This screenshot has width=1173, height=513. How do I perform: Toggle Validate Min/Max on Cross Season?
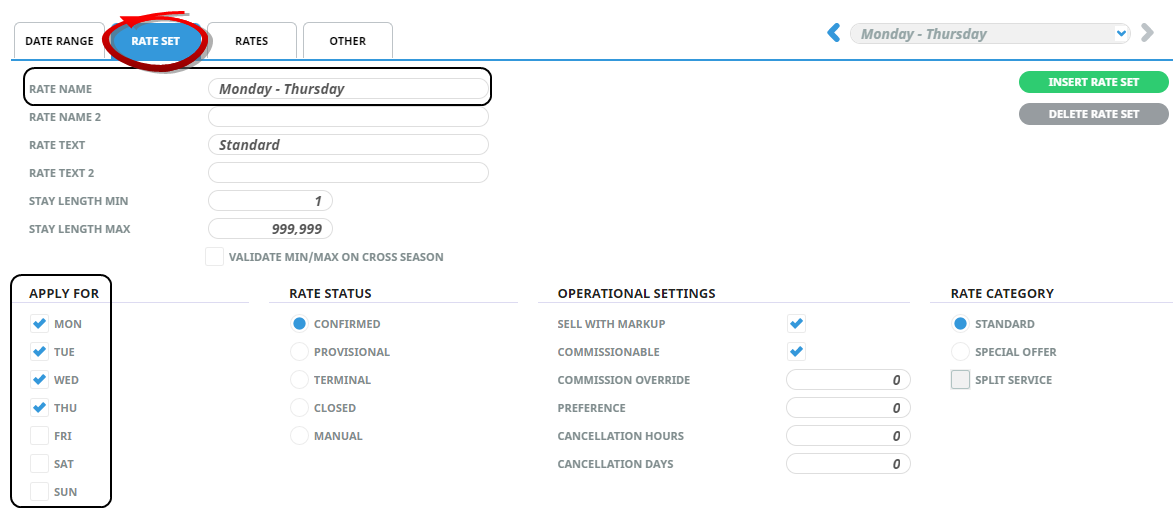(x=214, y=257)
